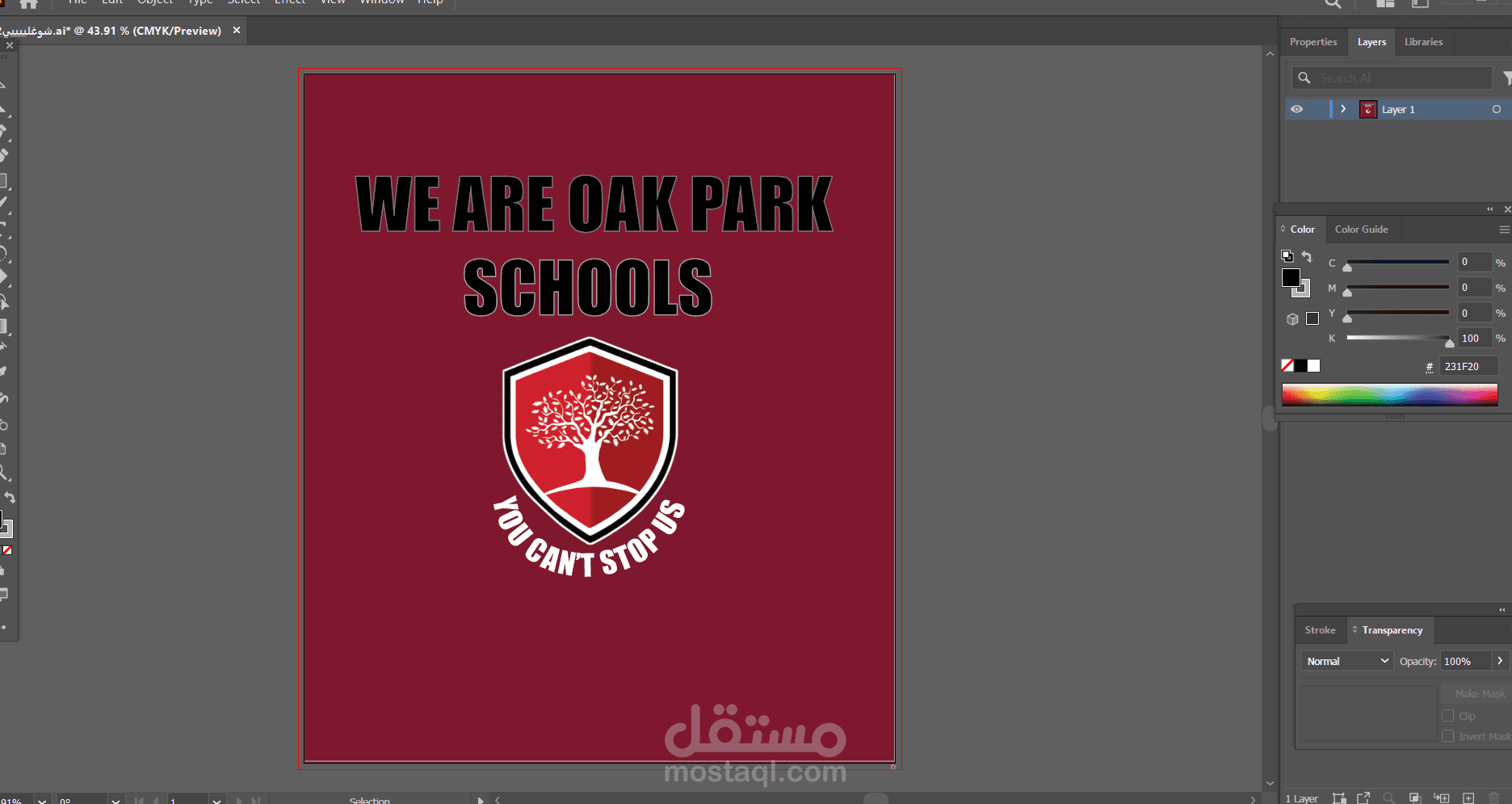
Task: Switch to the Properties tab
Action: [x=1313, y=42]
